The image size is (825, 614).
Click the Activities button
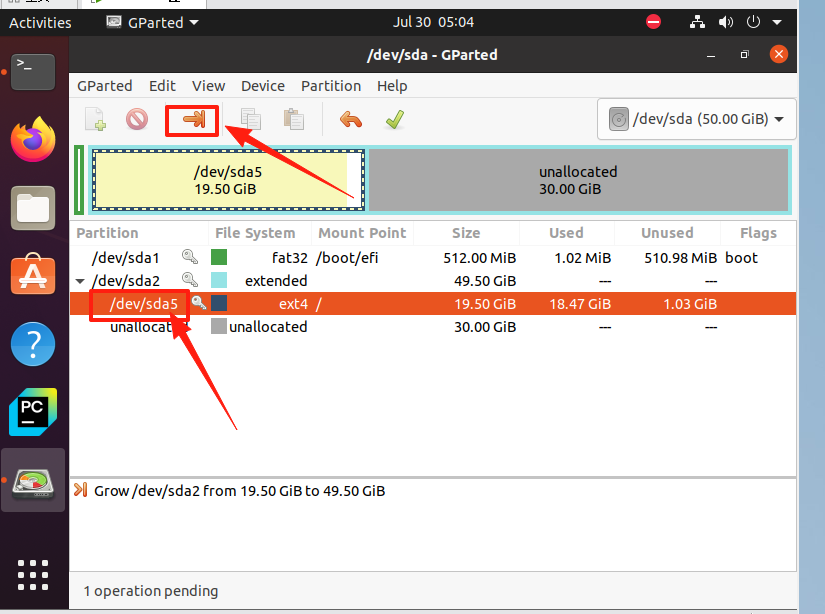tap(40, 23)
